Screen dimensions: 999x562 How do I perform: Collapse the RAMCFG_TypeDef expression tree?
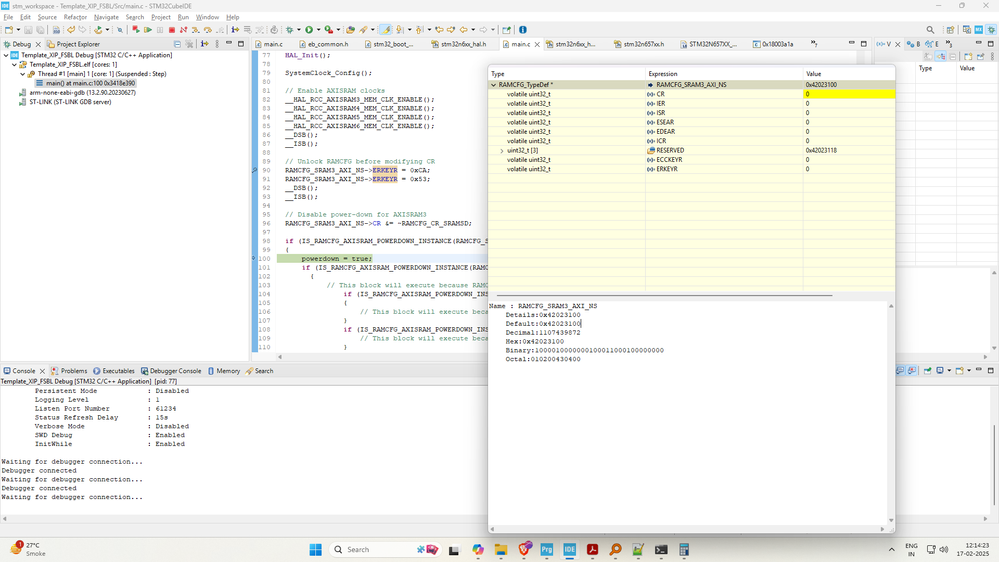coord(493,85)
